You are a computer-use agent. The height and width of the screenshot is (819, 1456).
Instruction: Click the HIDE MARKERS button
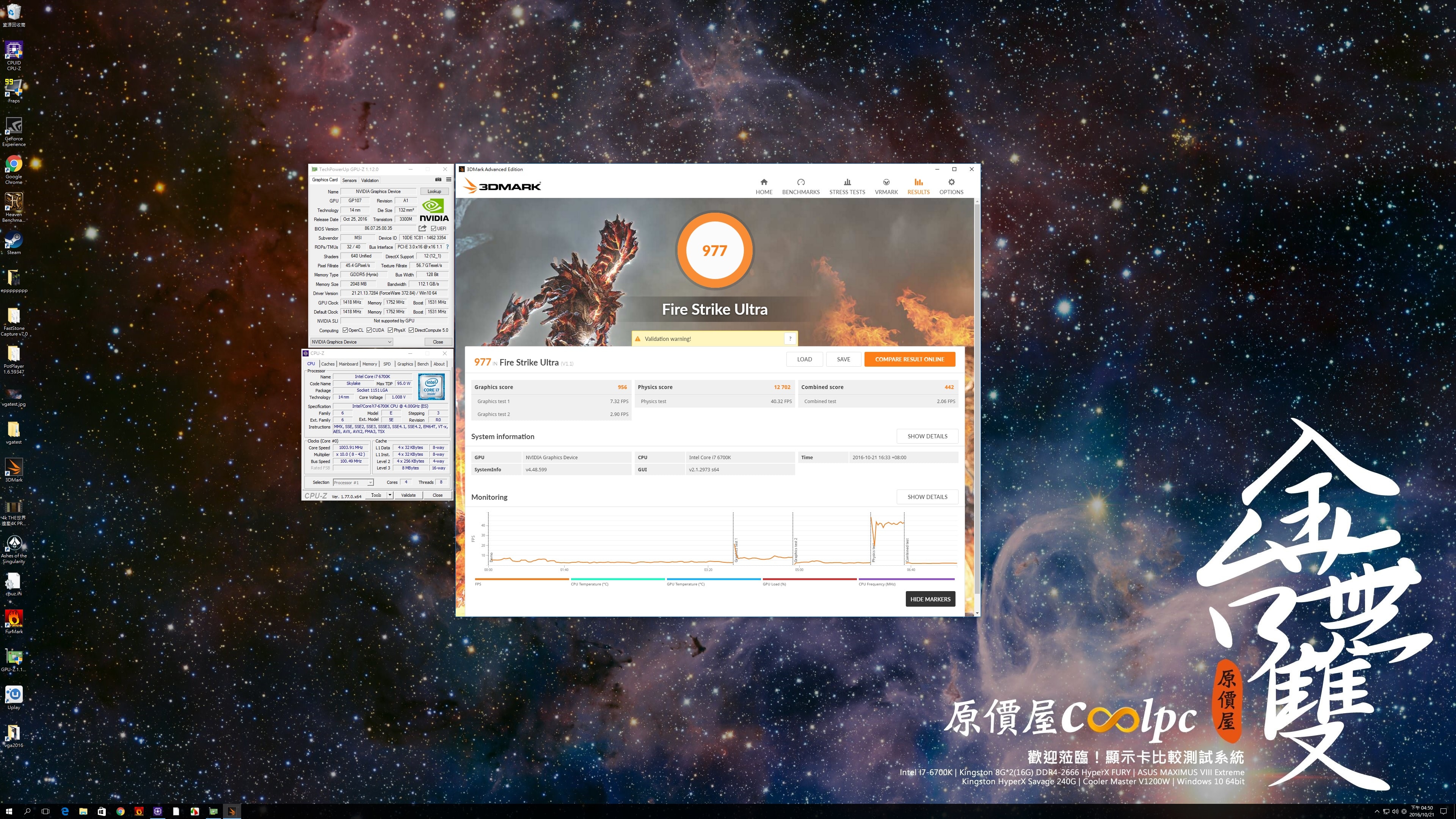(930, 599)
